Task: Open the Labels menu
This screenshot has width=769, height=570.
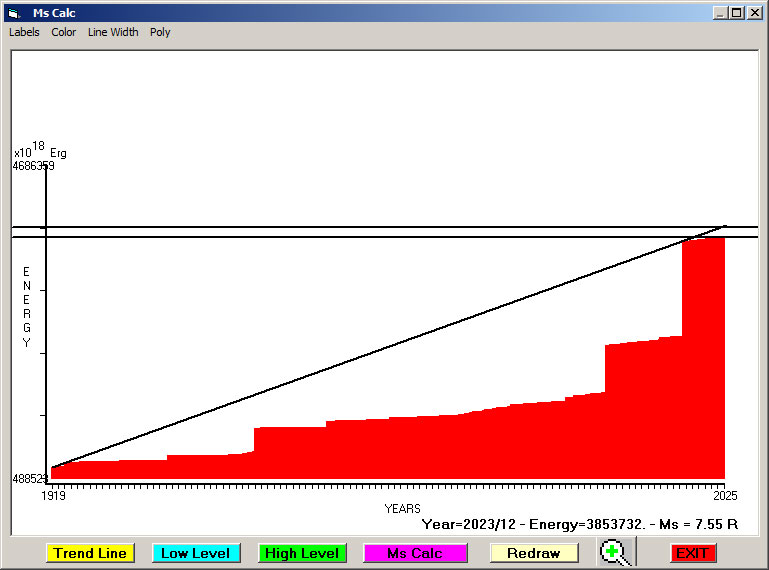Action: (24, 32)
